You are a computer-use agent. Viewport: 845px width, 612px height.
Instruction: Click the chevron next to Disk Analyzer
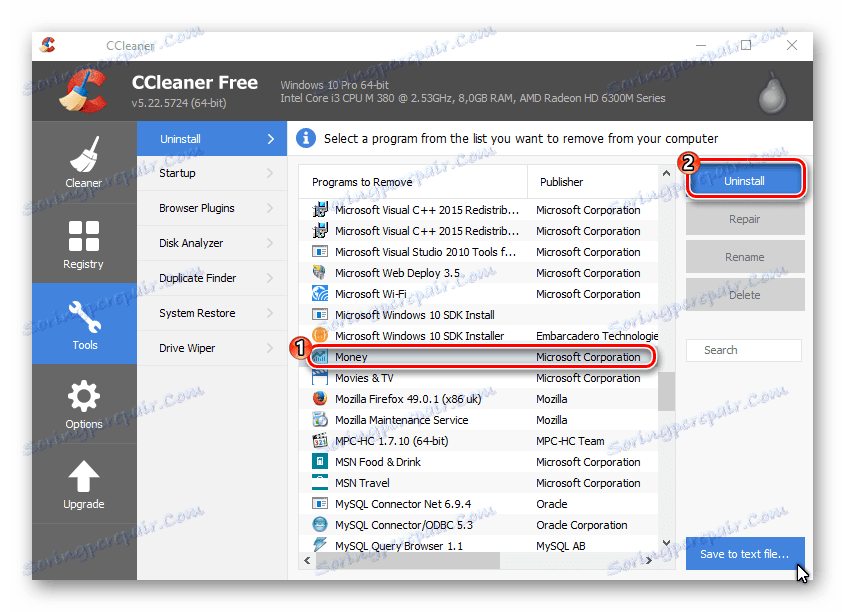[270, 244]
